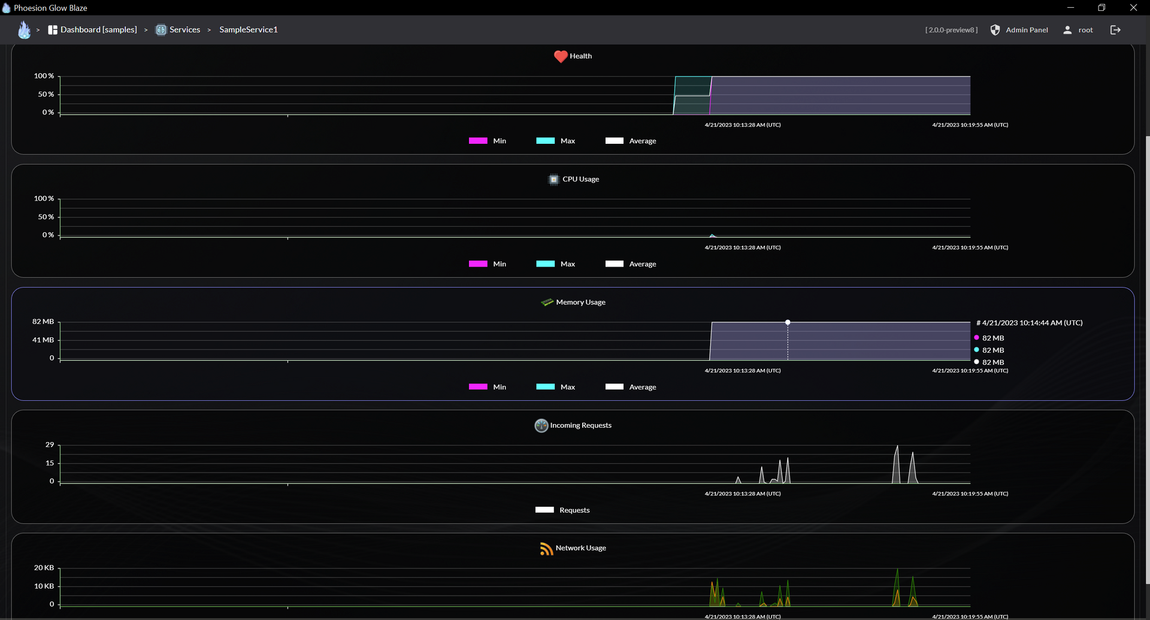The image size is (1150, 620).
Task: Click the Services globe icon
Action: pyautogui.click(x=161, y=30)
